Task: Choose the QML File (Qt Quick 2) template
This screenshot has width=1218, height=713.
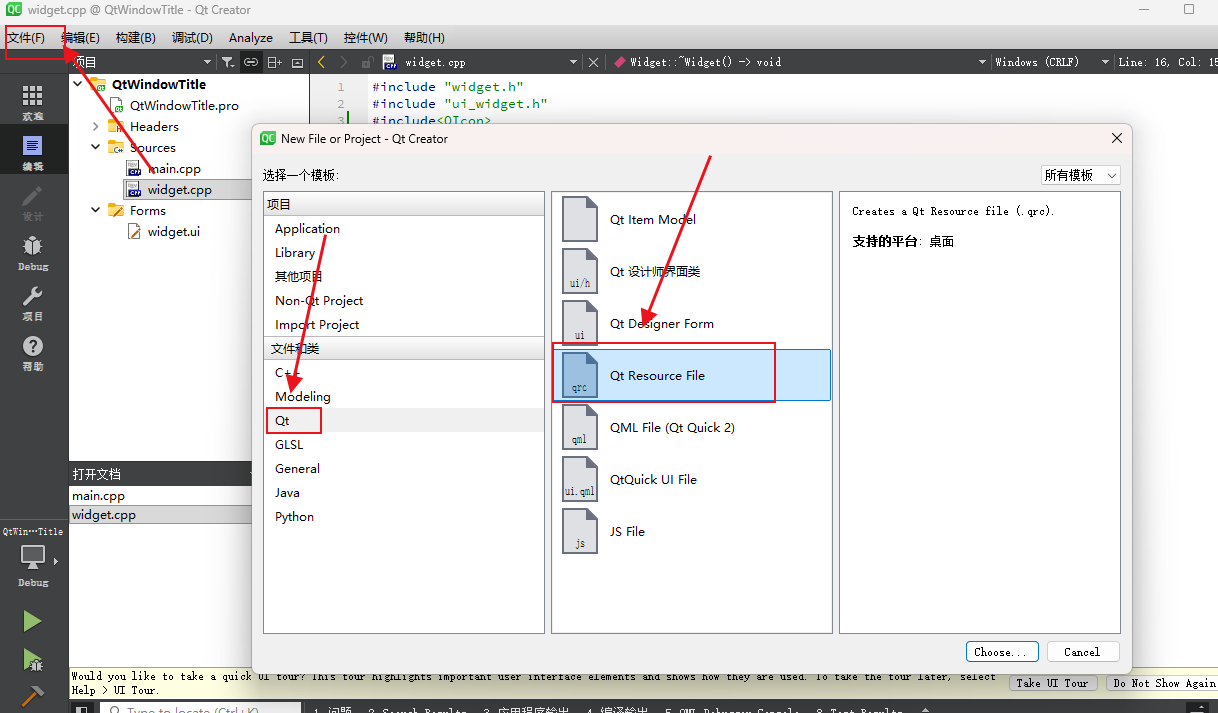Action: coord(691,428)
